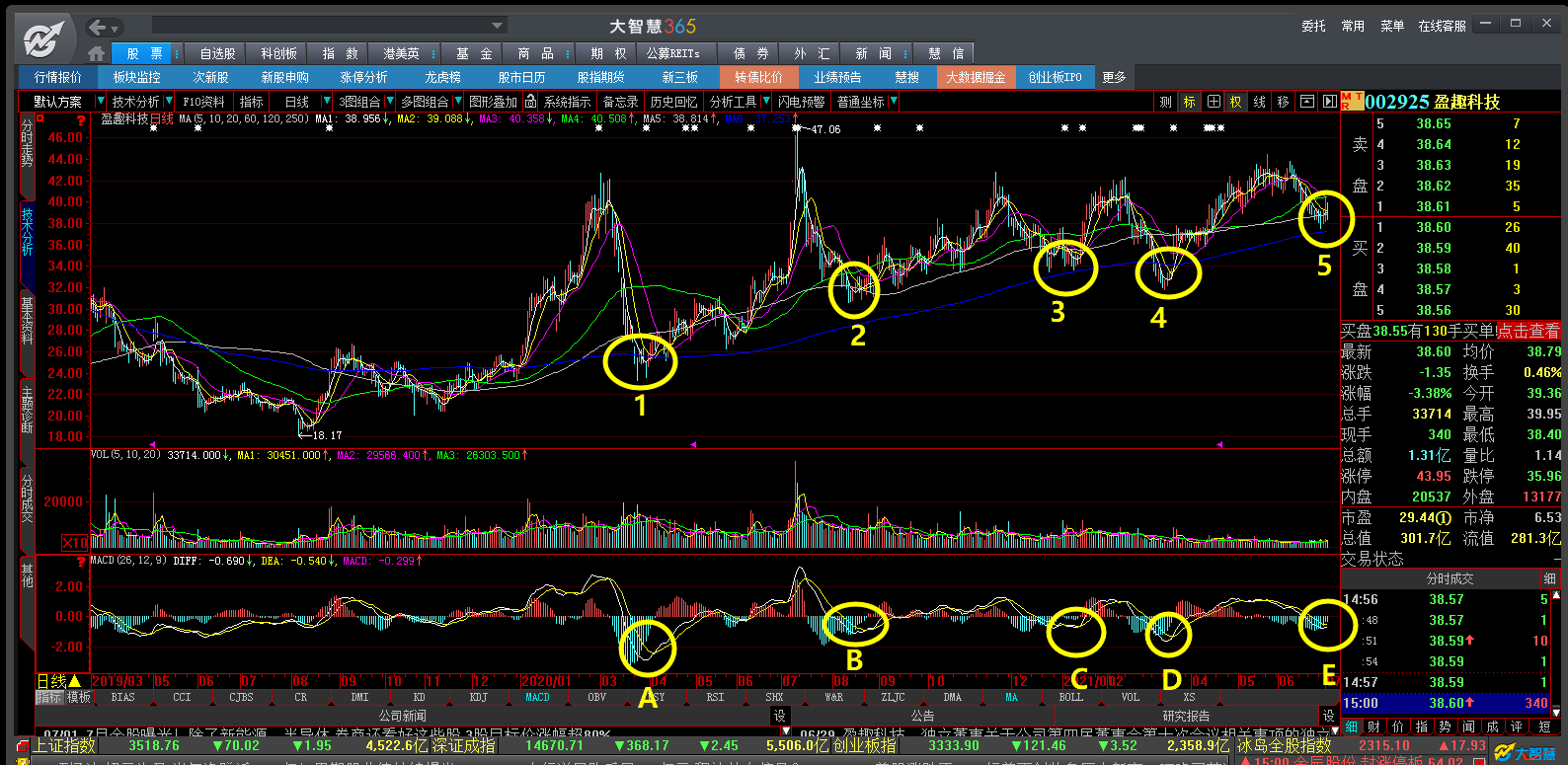The height and width of the screenshot is (765, 1568).
Task: Click the X10 volume scale marker
Action: coord(75,542)
